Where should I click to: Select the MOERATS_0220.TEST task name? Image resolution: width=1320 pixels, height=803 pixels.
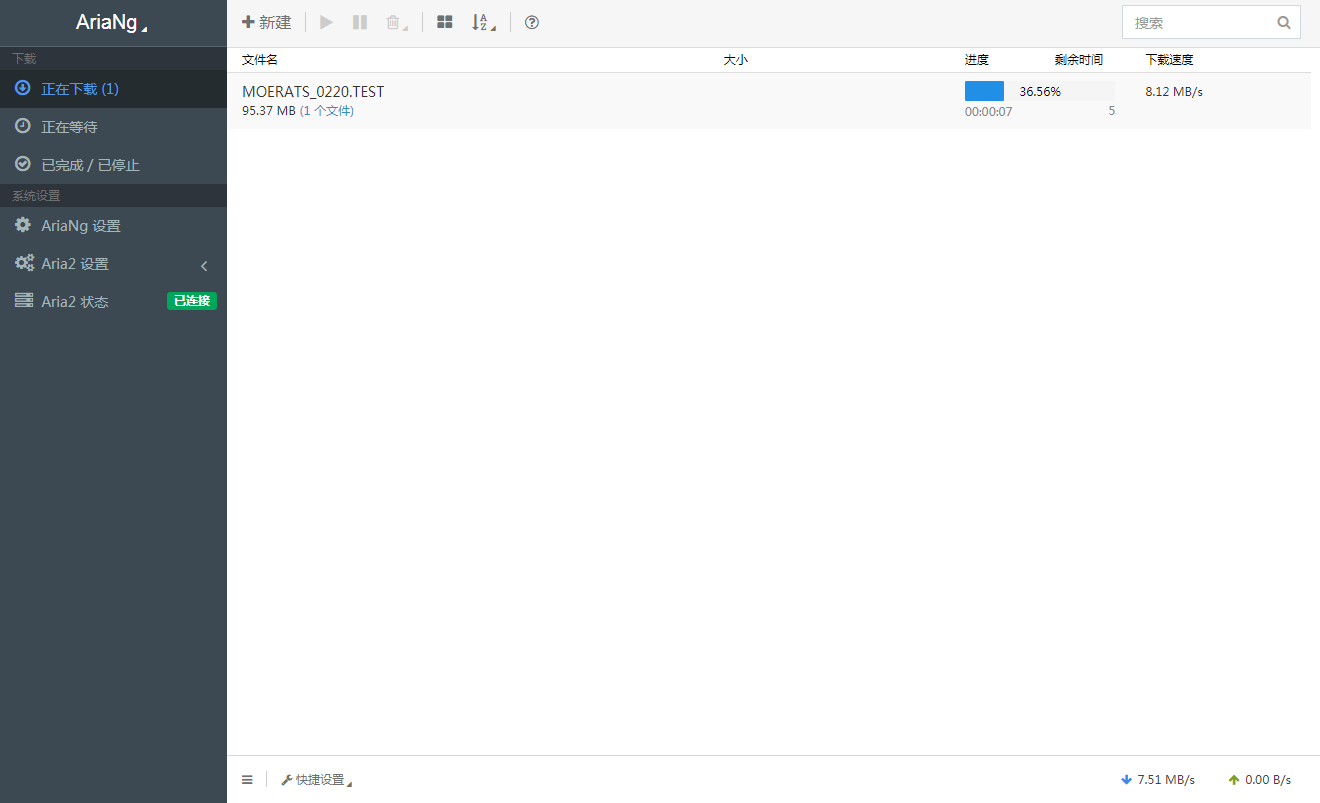[x=313, y=92]
